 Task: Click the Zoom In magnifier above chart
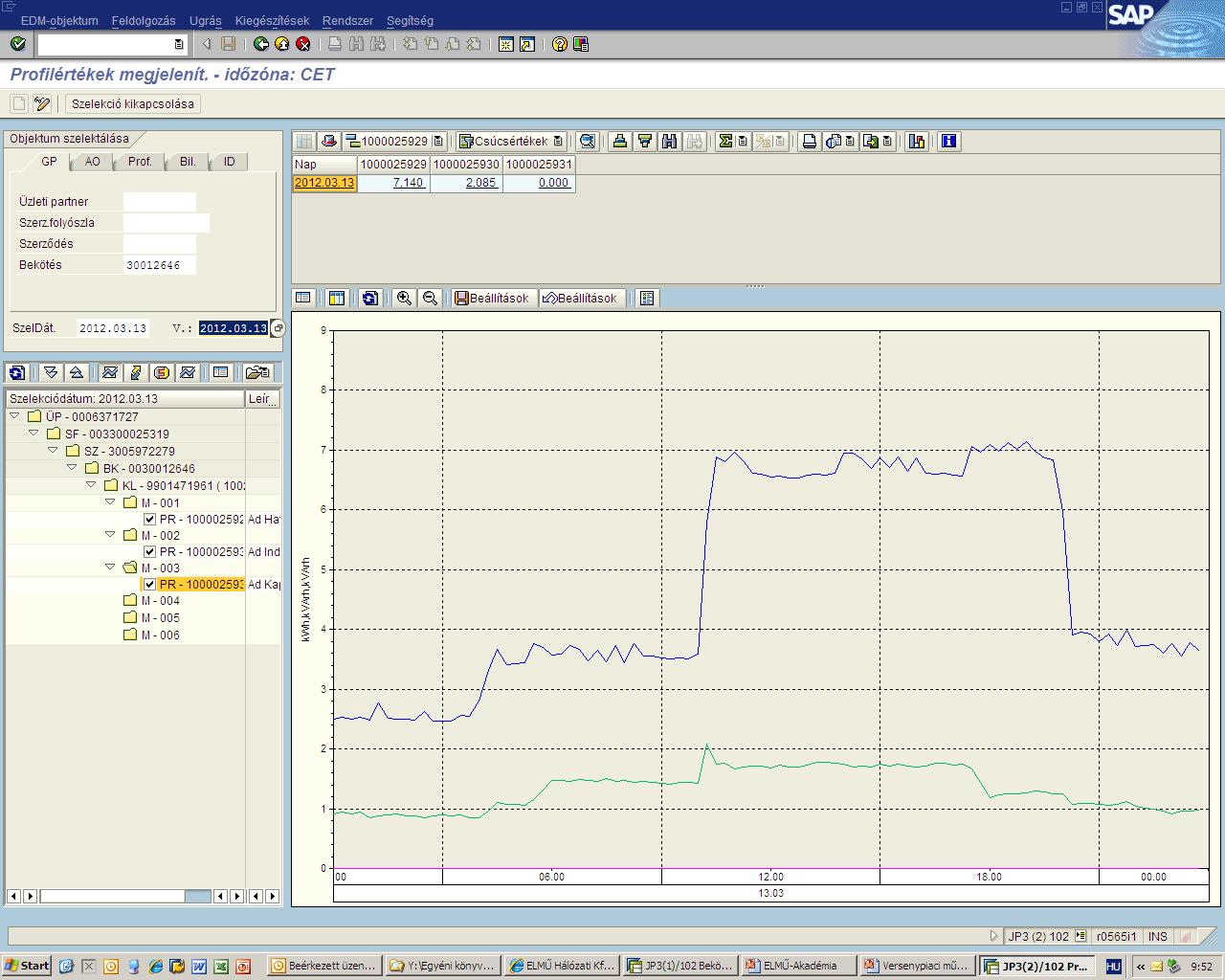[x=404, y=298]
